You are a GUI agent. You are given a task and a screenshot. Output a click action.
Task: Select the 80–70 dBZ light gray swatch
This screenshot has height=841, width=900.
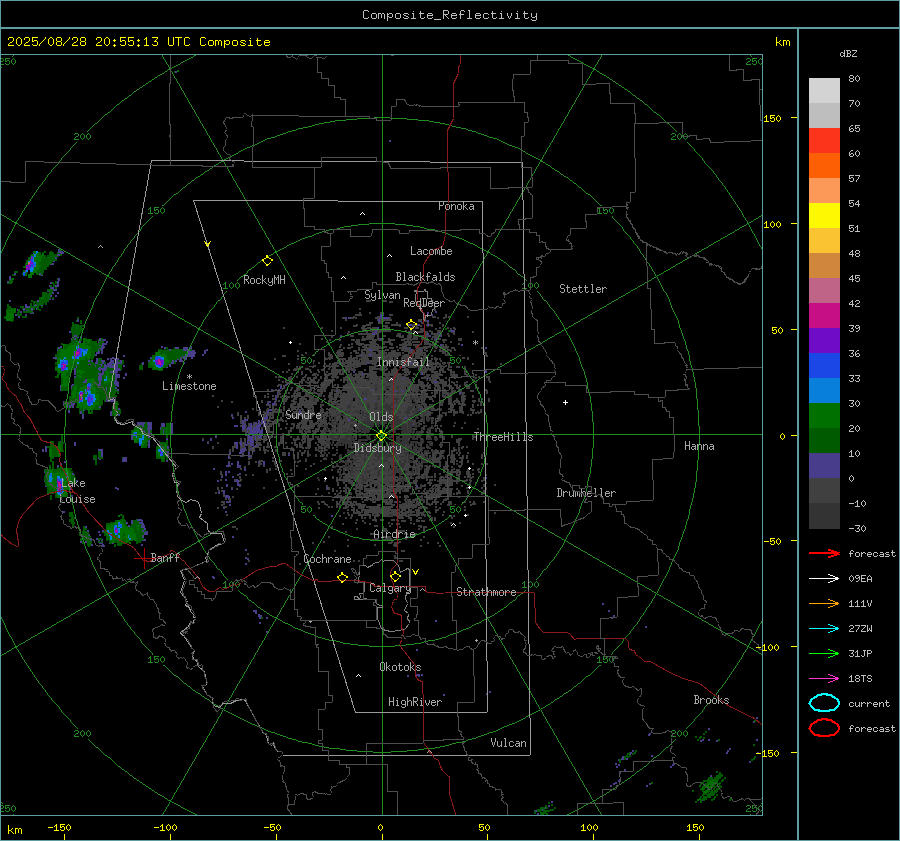[x=824, y=90]
